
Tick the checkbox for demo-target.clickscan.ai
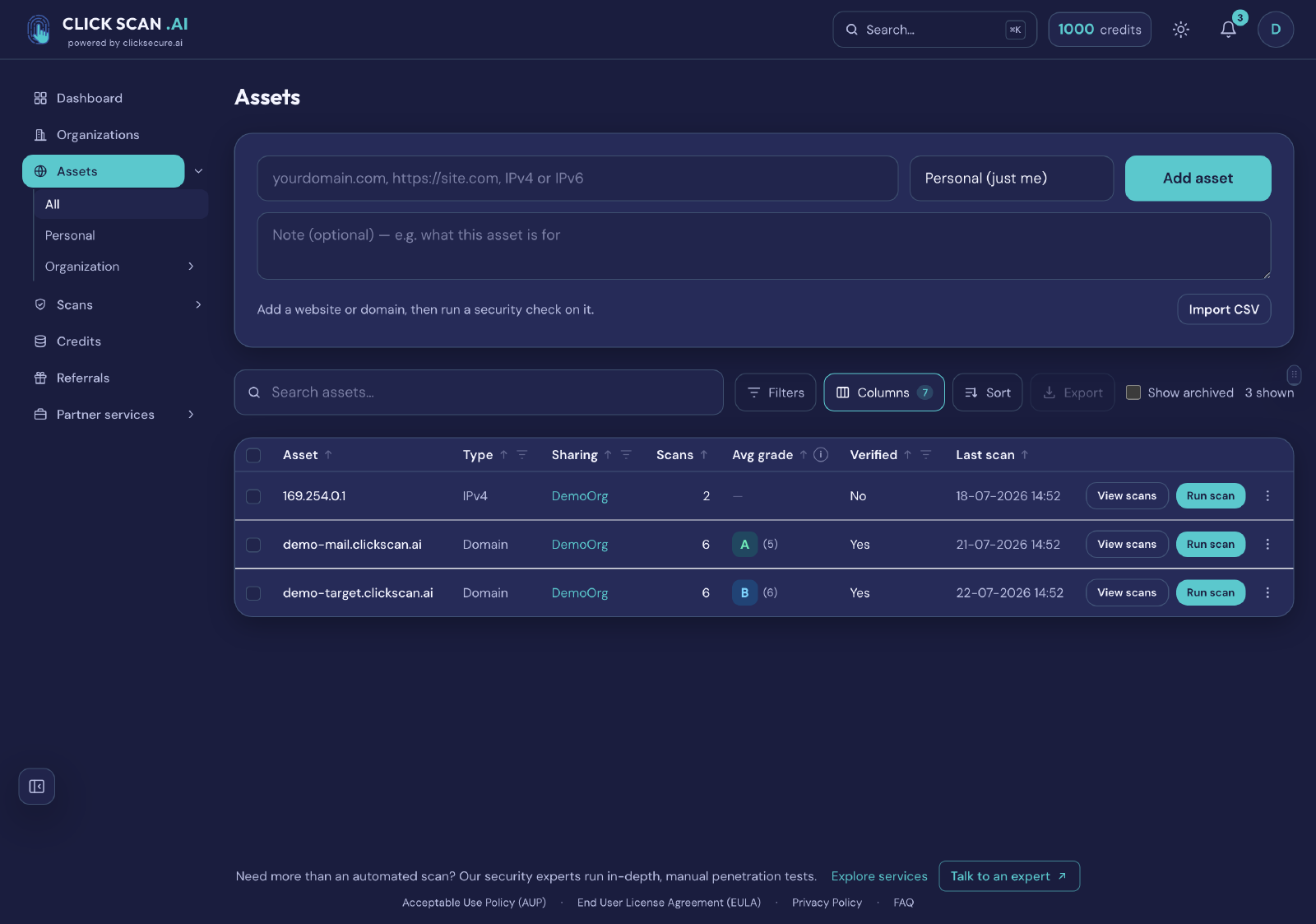253,593
